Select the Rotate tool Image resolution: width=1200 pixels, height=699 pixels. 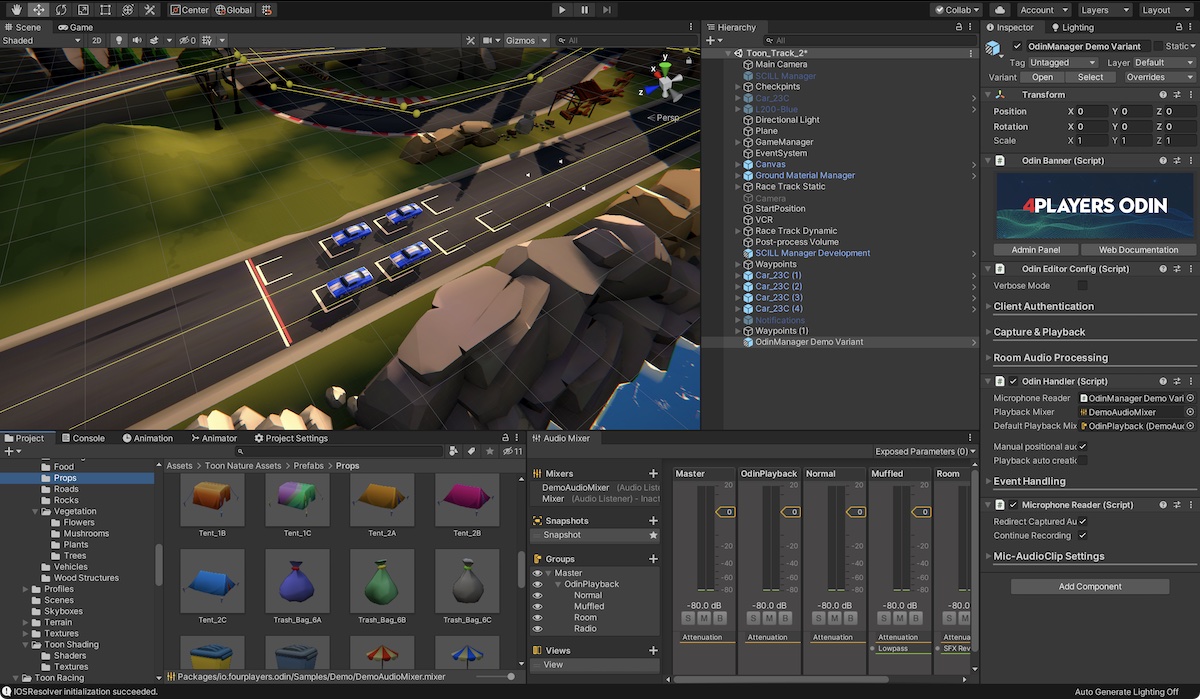[x=62, y=10]
